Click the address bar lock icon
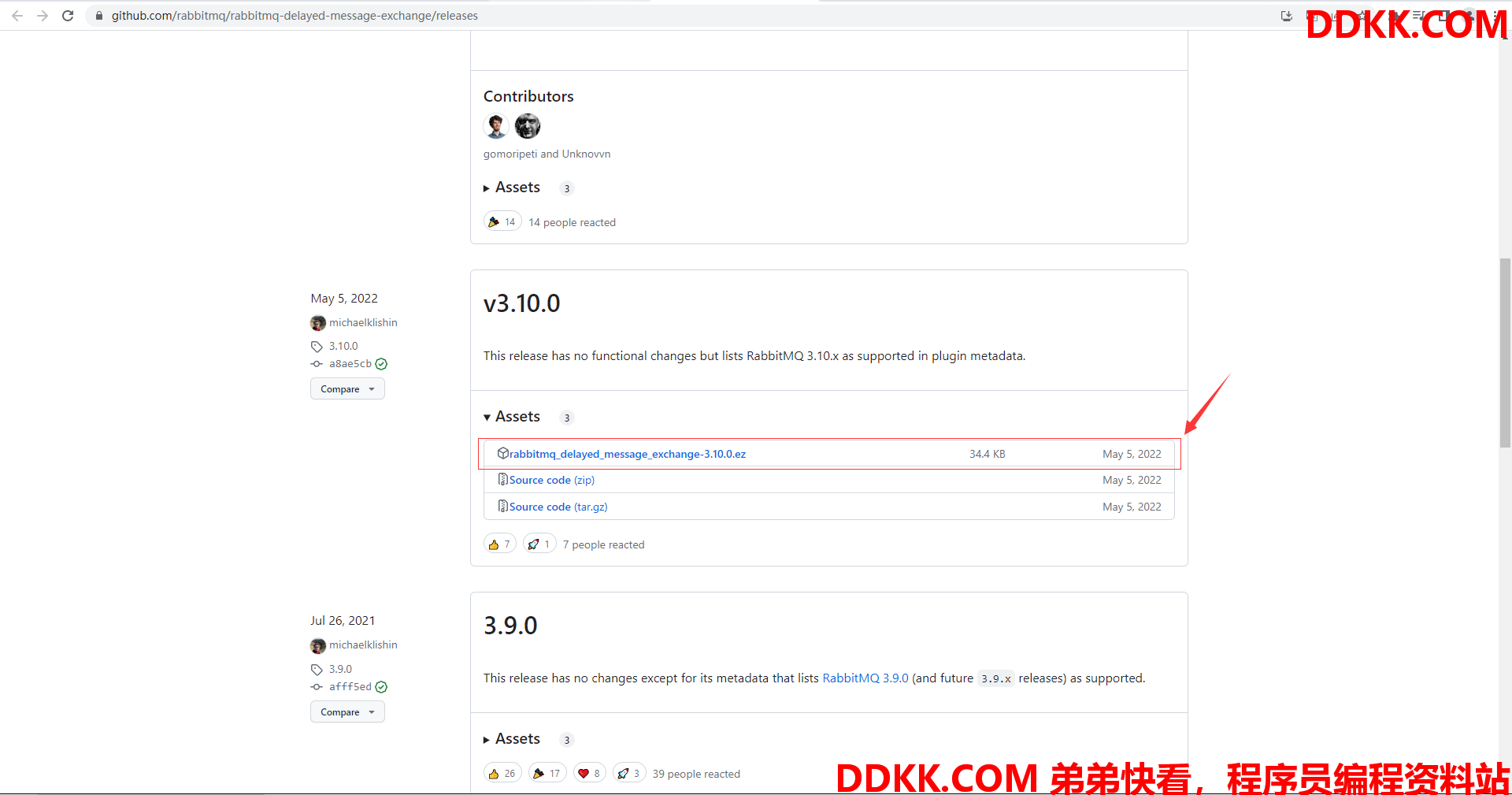The image size is (1512, 795). click(x=99, y=16)
